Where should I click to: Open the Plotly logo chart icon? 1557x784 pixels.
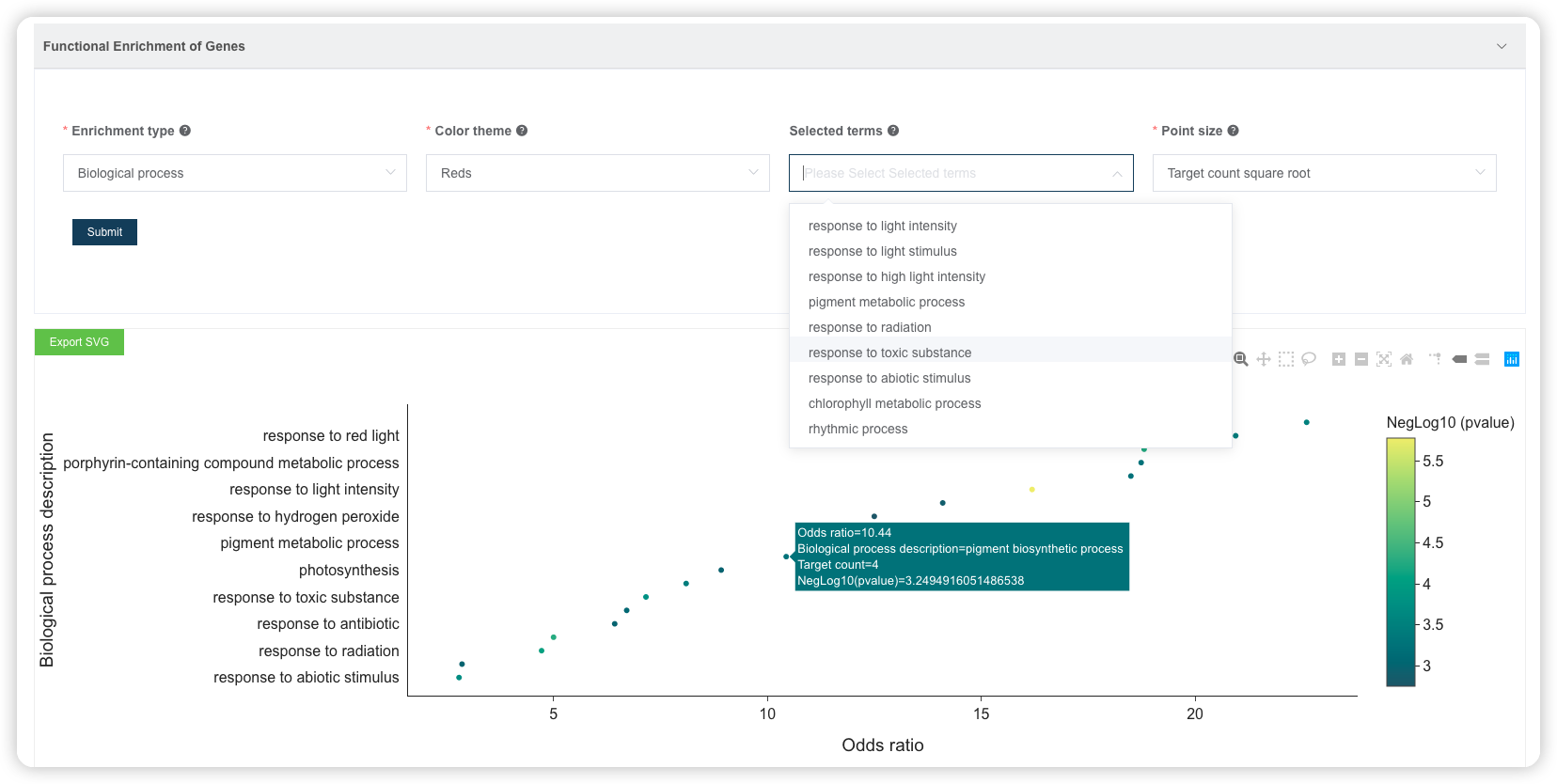coord(1512,359)
